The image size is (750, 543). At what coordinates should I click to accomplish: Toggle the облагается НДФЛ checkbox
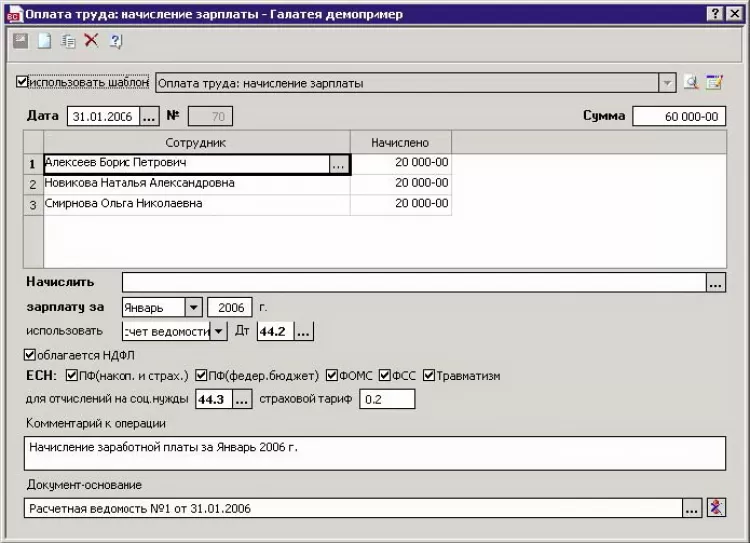point(30,355)
